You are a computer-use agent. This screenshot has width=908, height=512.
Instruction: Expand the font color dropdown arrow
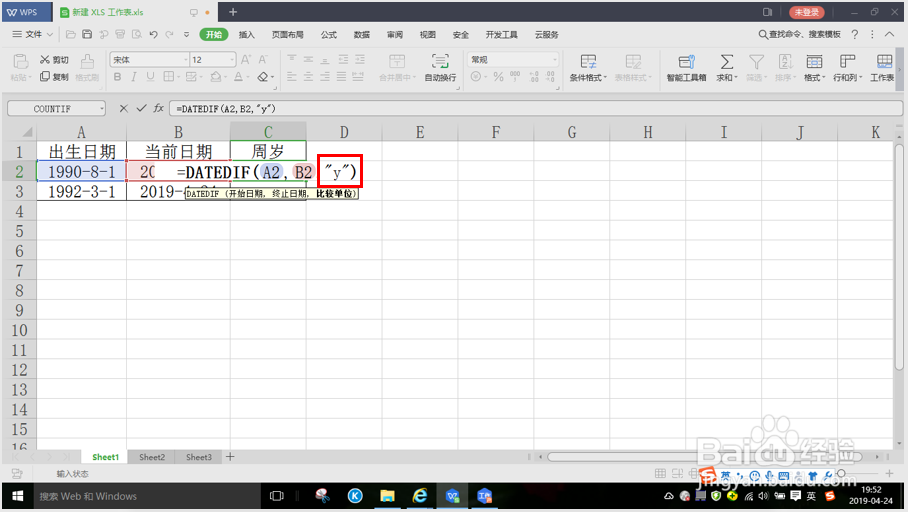pos(248,76)
